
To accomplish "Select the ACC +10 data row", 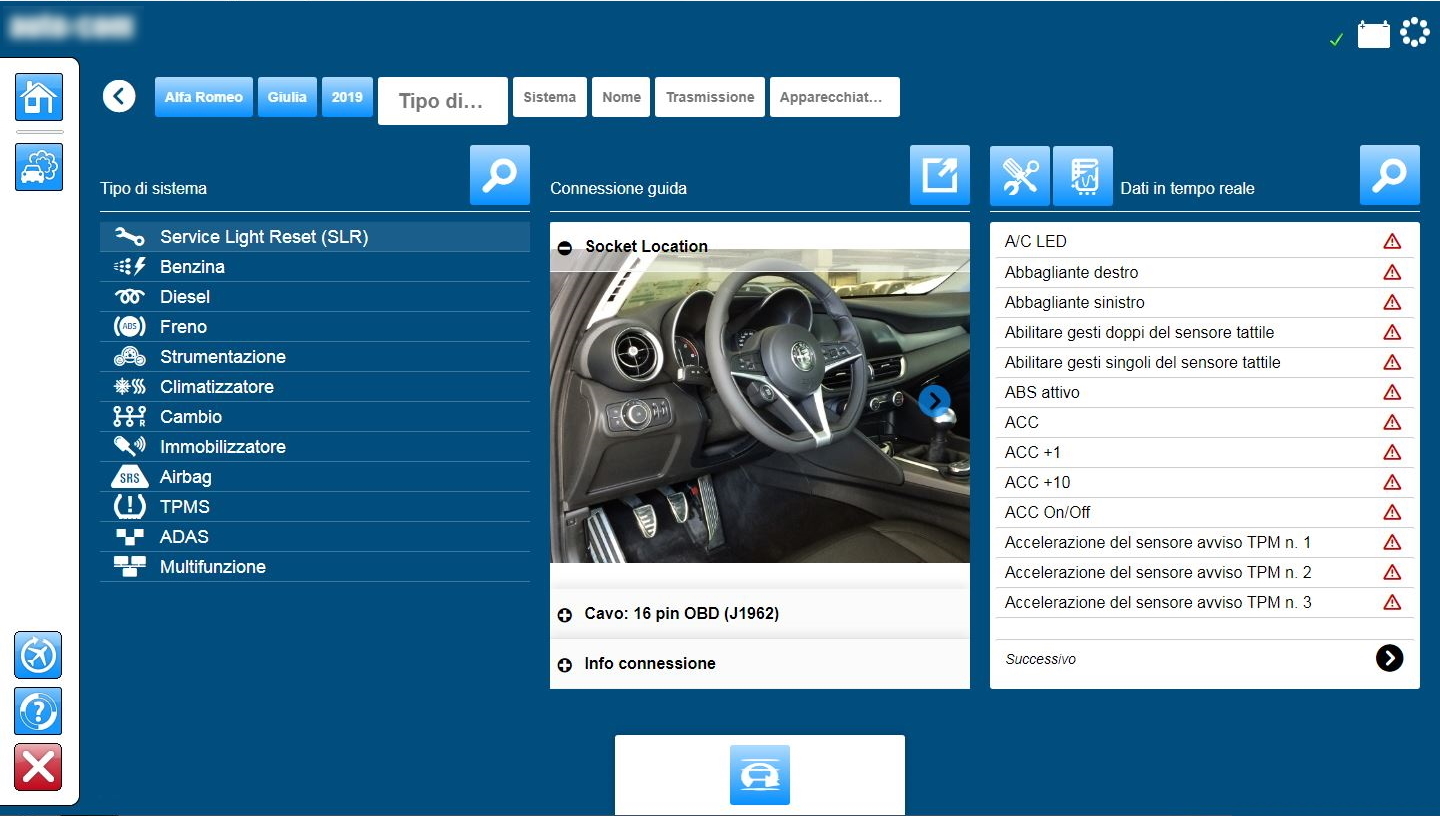I will [1205, 482].
